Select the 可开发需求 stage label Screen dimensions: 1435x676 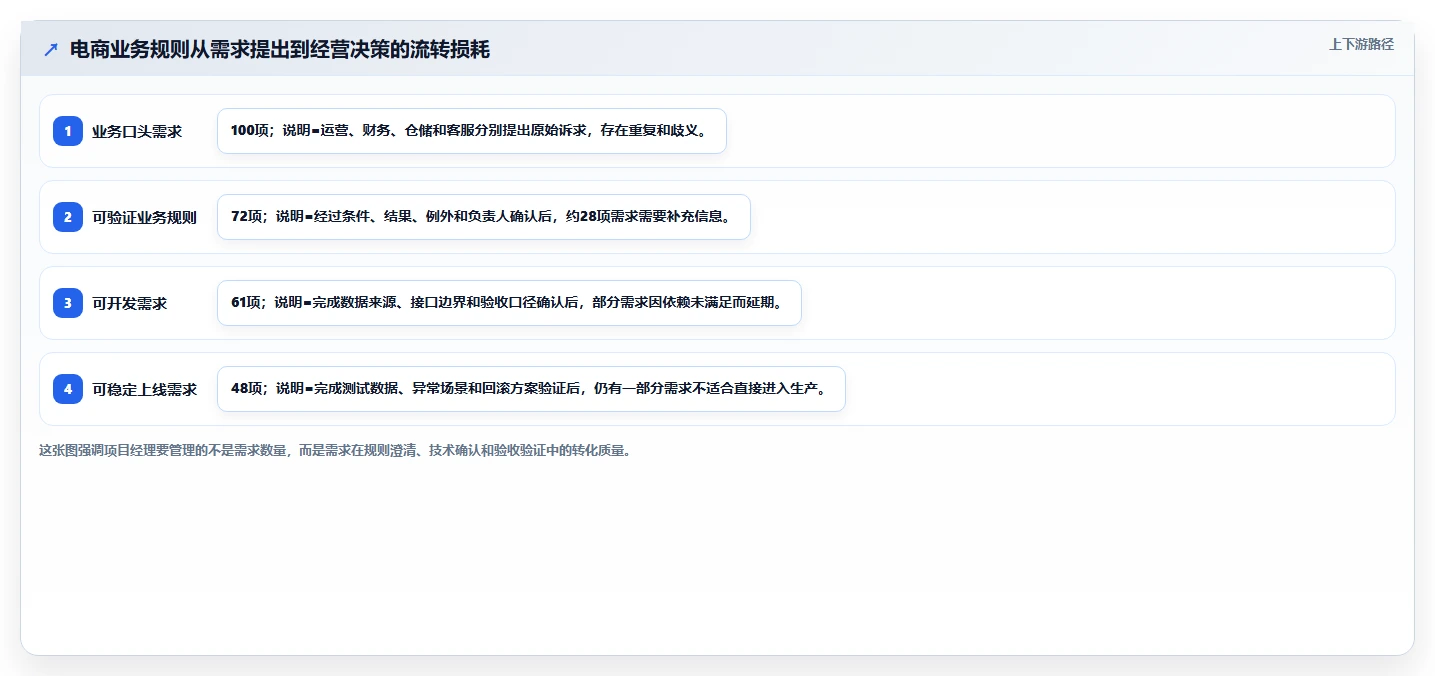pyautogui.click(x=130, y=303)
